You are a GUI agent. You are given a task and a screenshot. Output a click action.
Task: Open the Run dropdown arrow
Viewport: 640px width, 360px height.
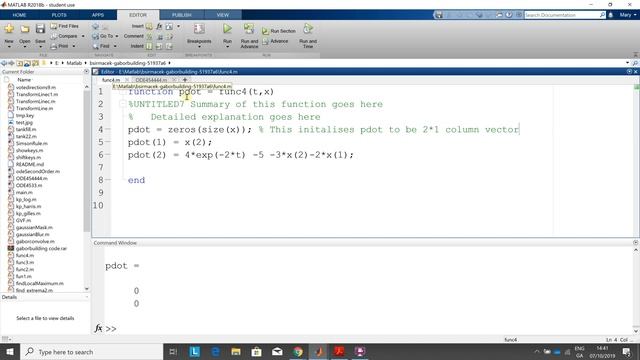click(227, 47)
